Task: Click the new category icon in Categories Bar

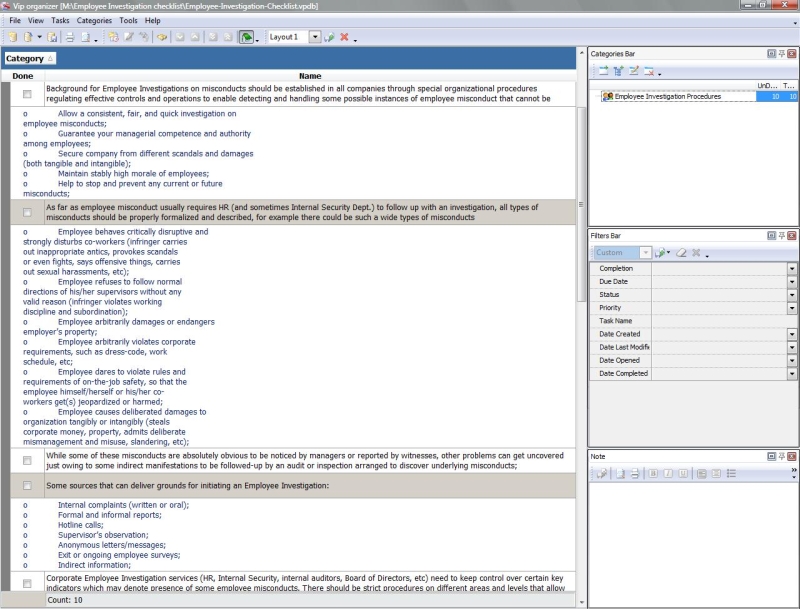Action: point(603,71)
